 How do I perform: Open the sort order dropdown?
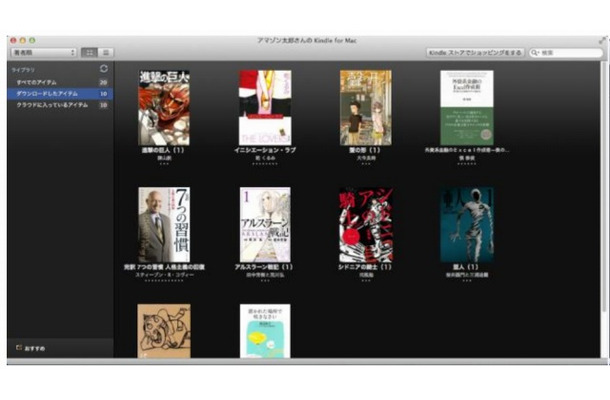point(44,53)
